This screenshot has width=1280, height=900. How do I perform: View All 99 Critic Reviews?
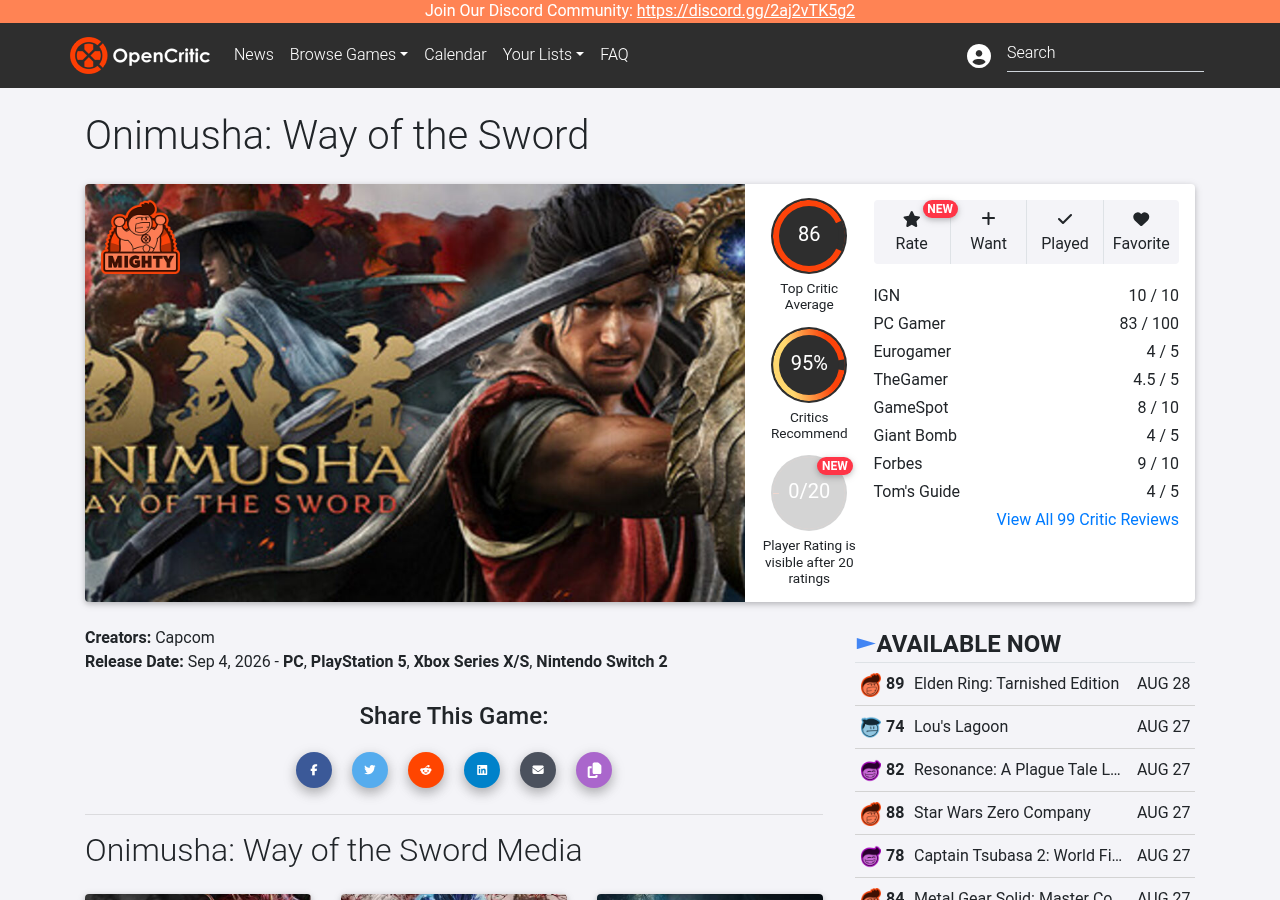click(x=1088, y=520)
